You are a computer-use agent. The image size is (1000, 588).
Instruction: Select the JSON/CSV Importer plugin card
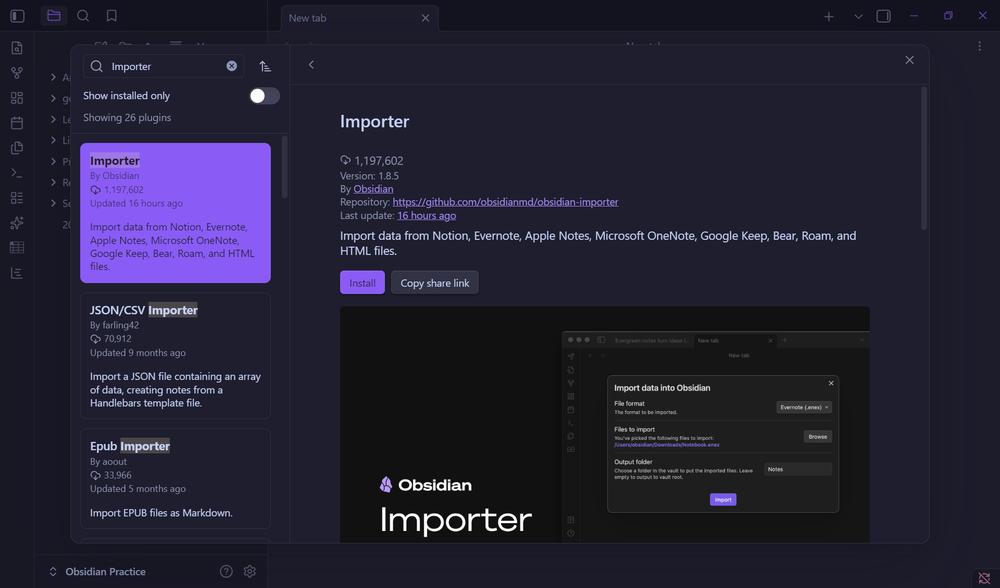[175, 356]
